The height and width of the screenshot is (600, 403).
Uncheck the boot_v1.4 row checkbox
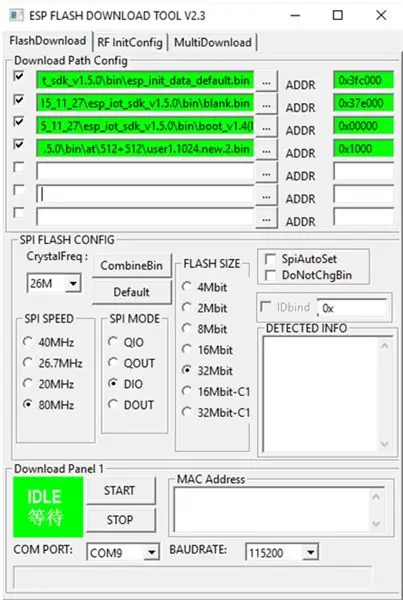tap(19, 122)
